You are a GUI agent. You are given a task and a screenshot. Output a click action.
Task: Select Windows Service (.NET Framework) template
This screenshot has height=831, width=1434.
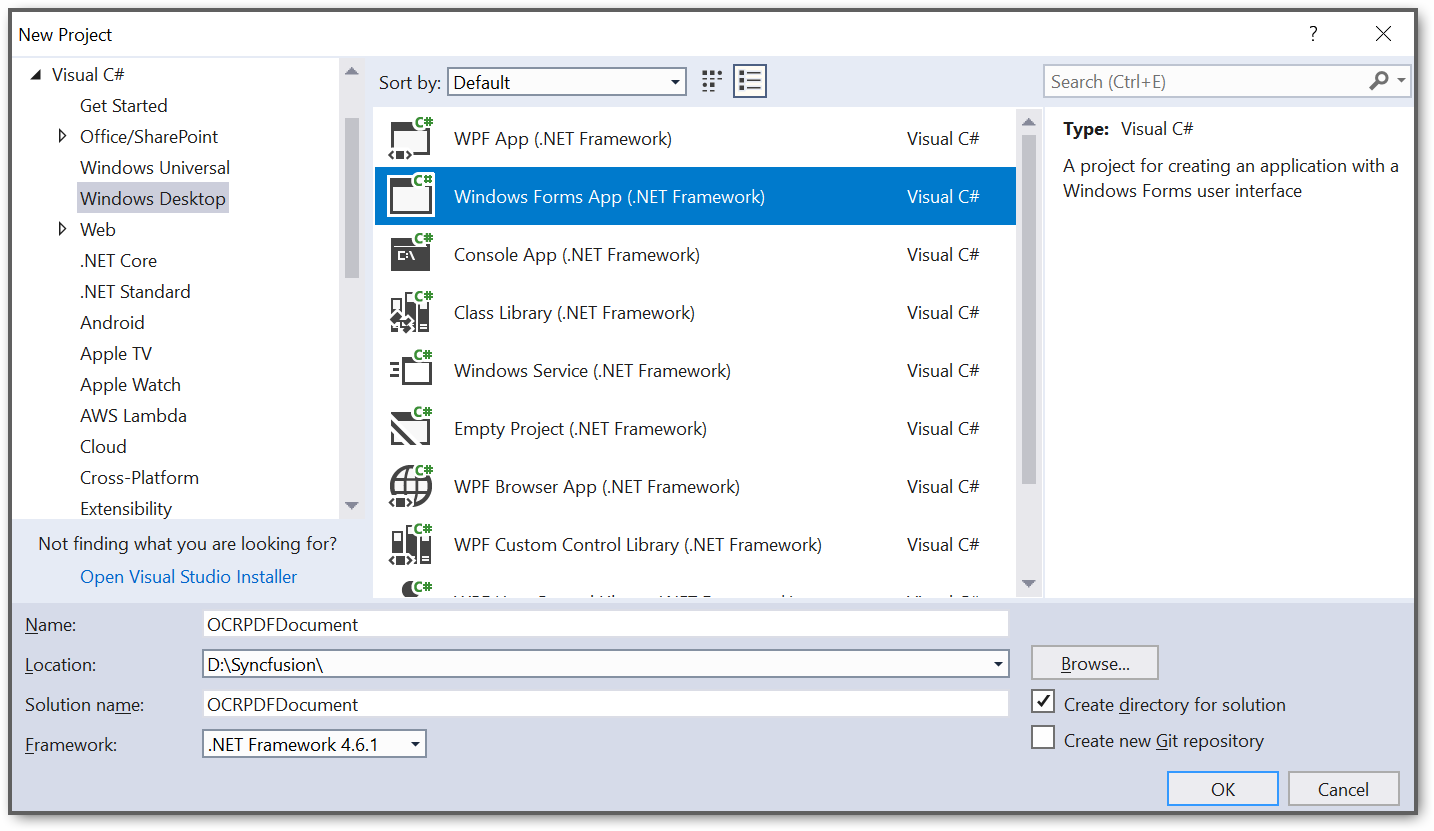pos(695,370)
